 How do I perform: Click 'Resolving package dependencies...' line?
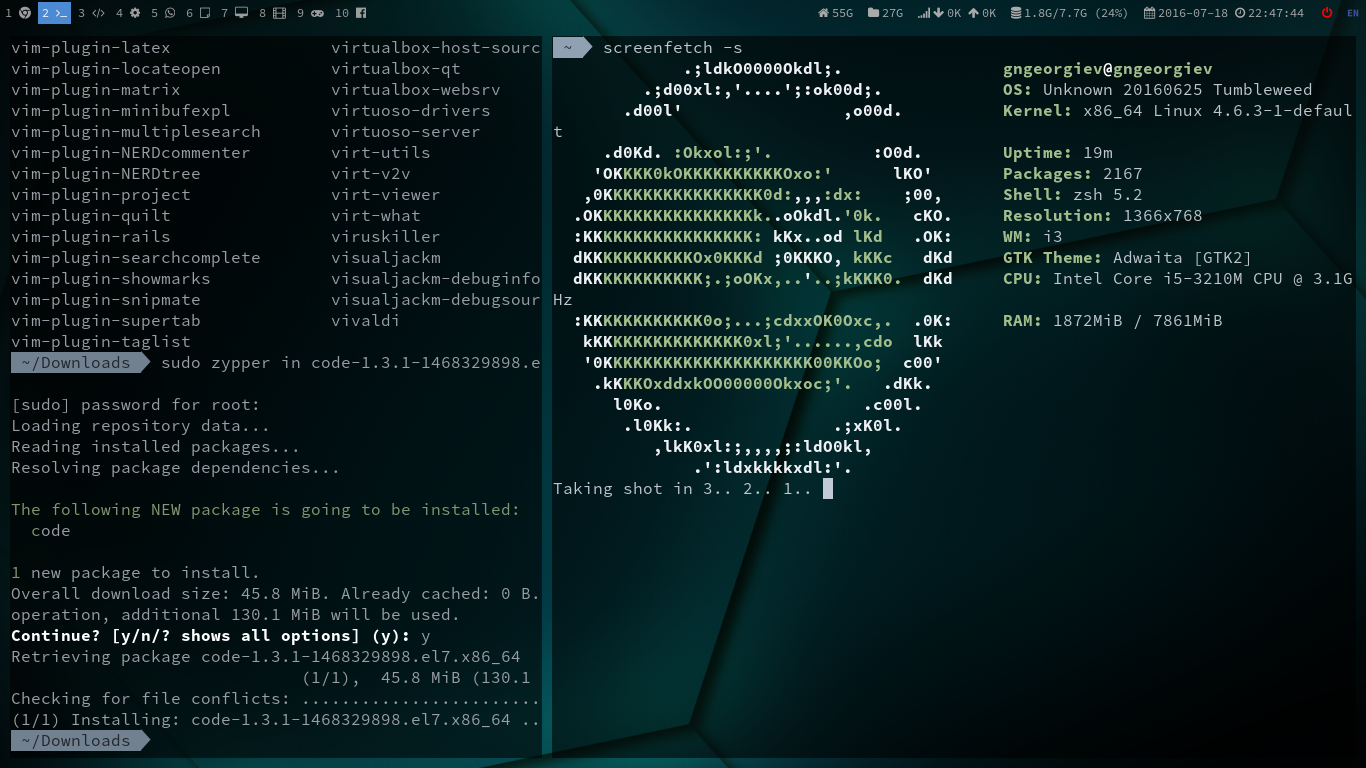pos(176,468)
